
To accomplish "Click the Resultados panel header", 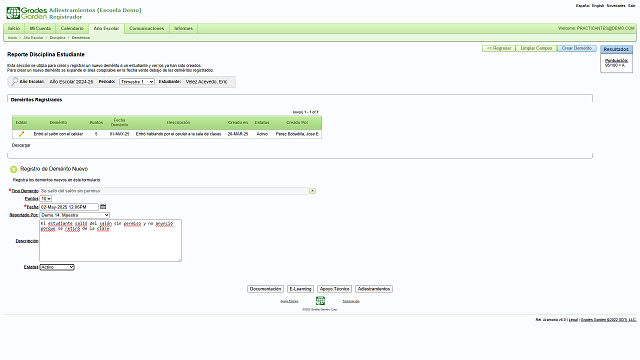I will pos(616,49).
